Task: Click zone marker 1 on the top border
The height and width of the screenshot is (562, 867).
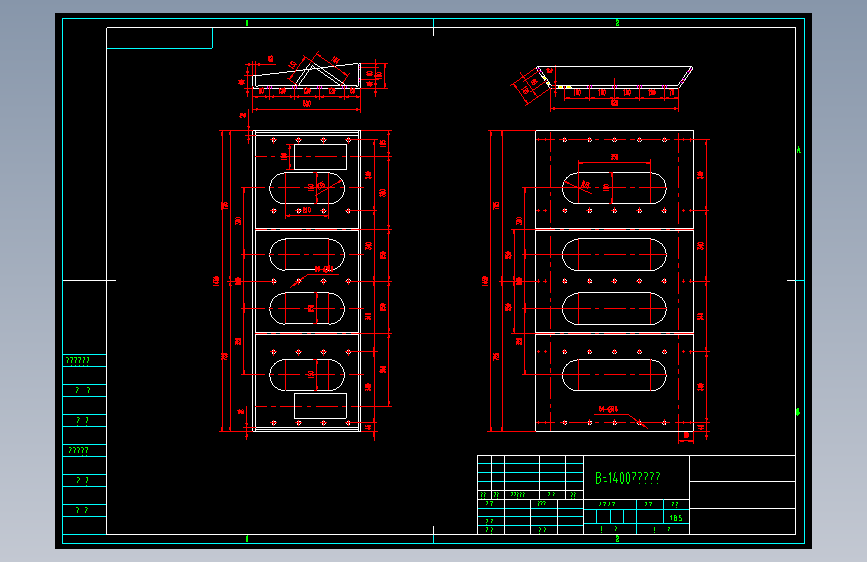Action: (x=247, y=23)
